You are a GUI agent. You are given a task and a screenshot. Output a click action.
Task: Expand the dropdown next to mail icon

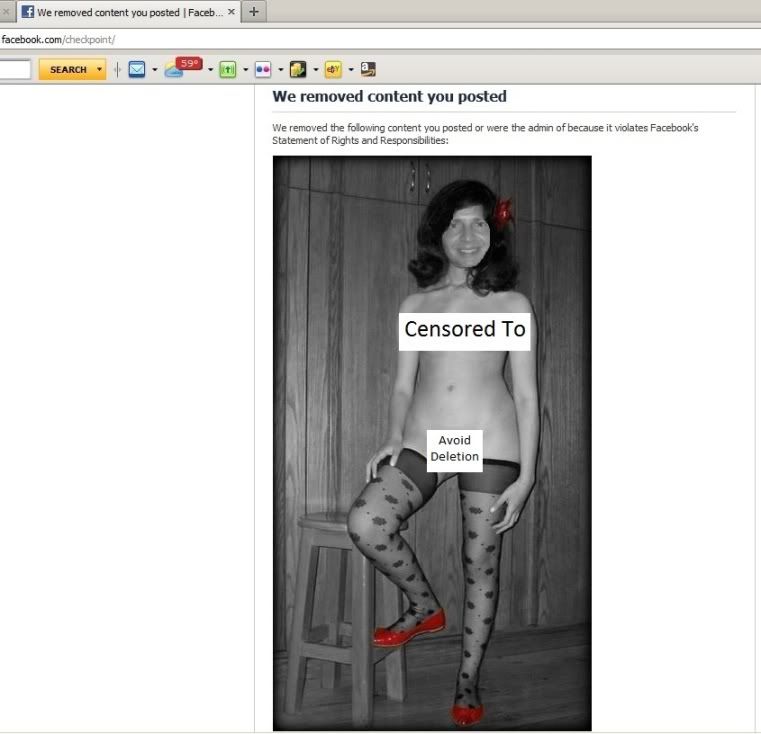[155, 70]
